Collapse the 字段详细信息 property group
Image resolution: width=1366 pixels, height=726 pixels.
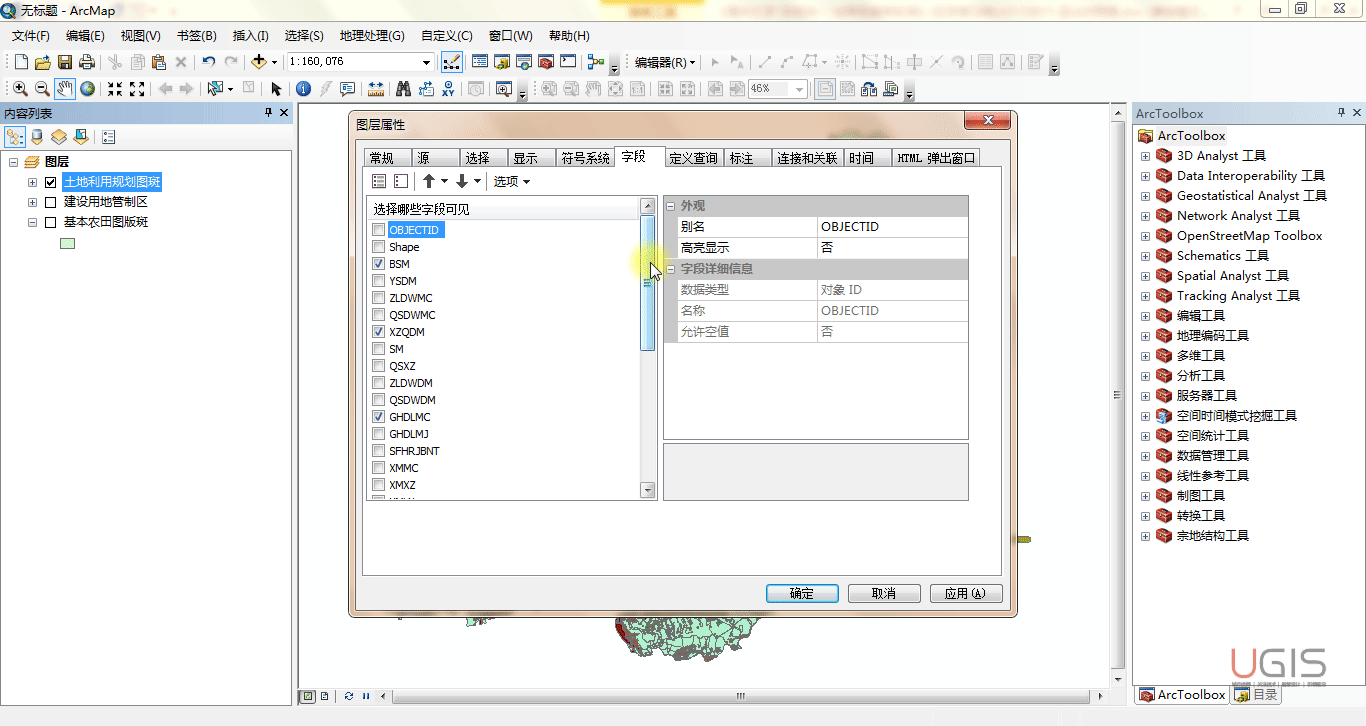[x=670, y=269]
